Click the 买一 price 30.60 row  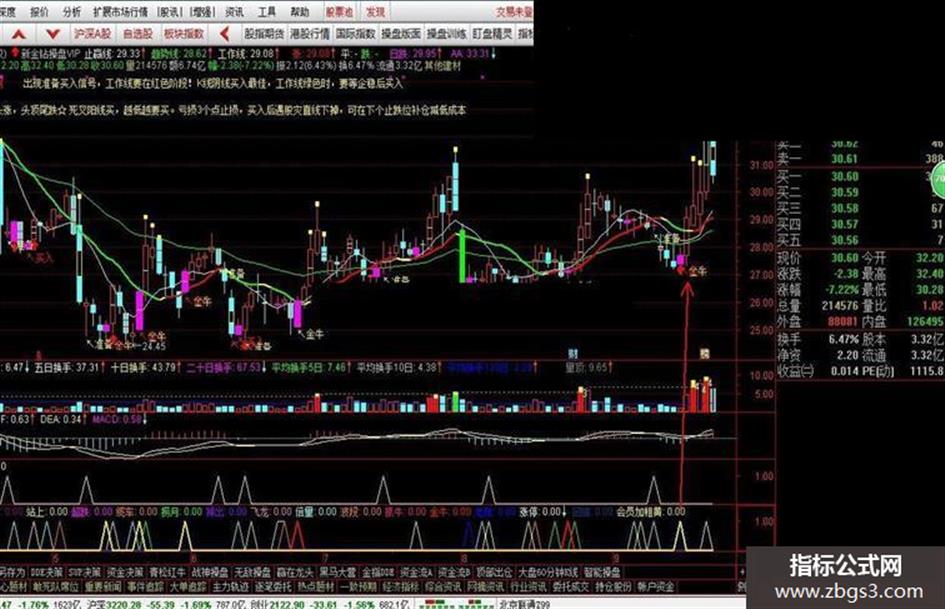[844, 176]
